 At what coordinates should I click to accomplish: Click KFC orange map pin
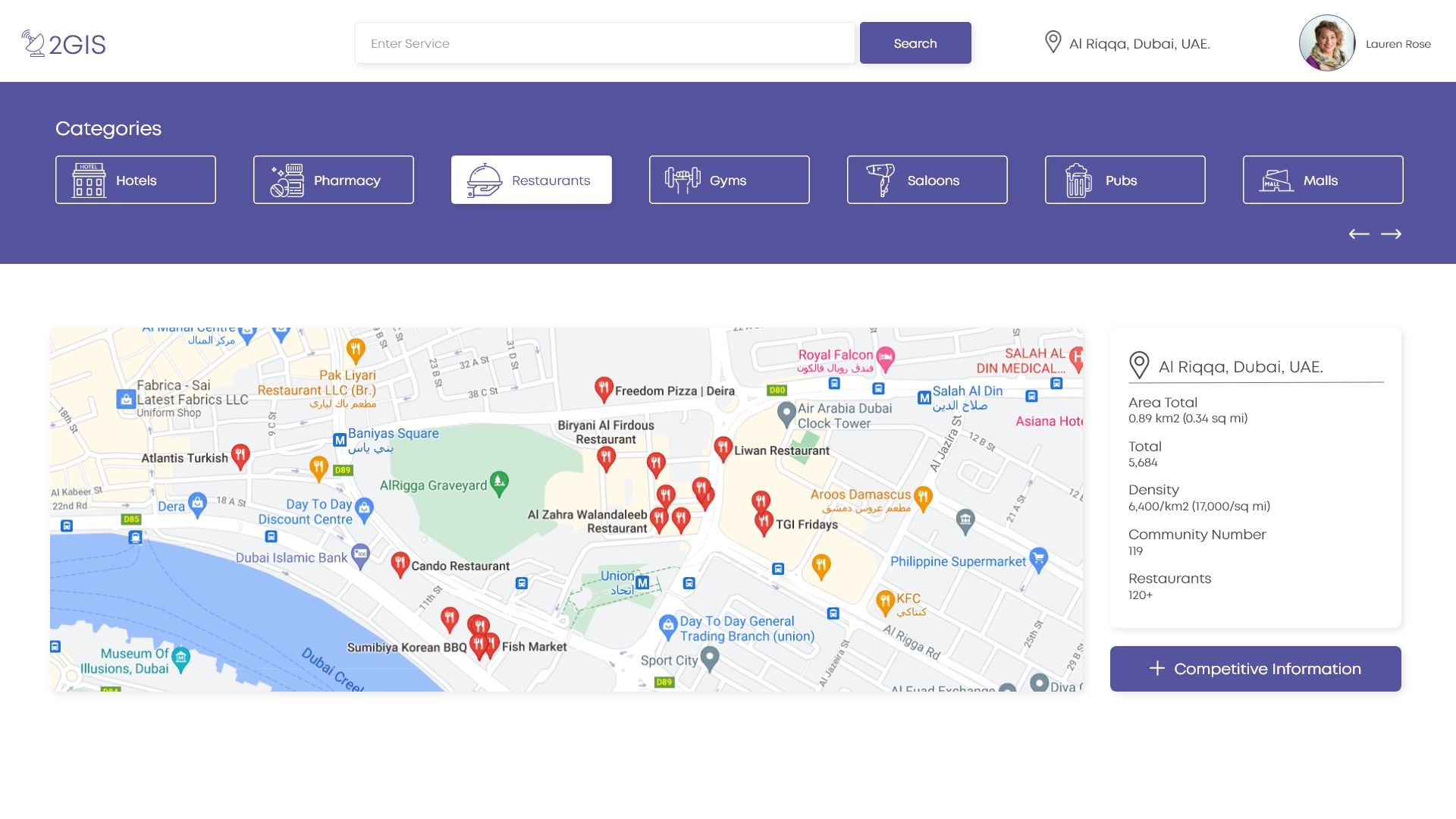pyautogui.click(x=885, y=603)
